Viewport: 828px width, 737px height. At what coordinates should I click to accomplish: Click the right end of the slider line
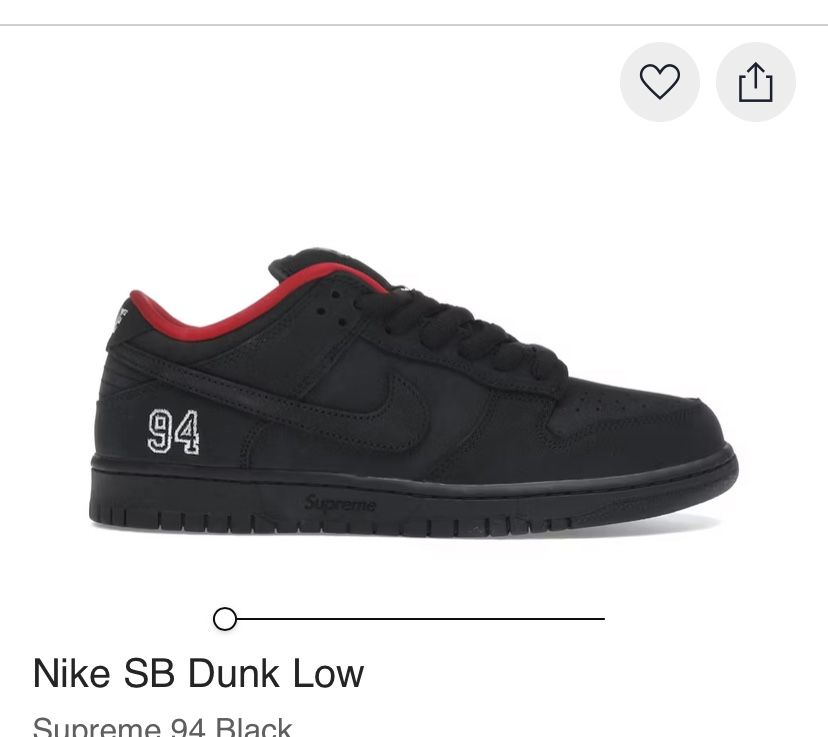(x=602, y=619)
